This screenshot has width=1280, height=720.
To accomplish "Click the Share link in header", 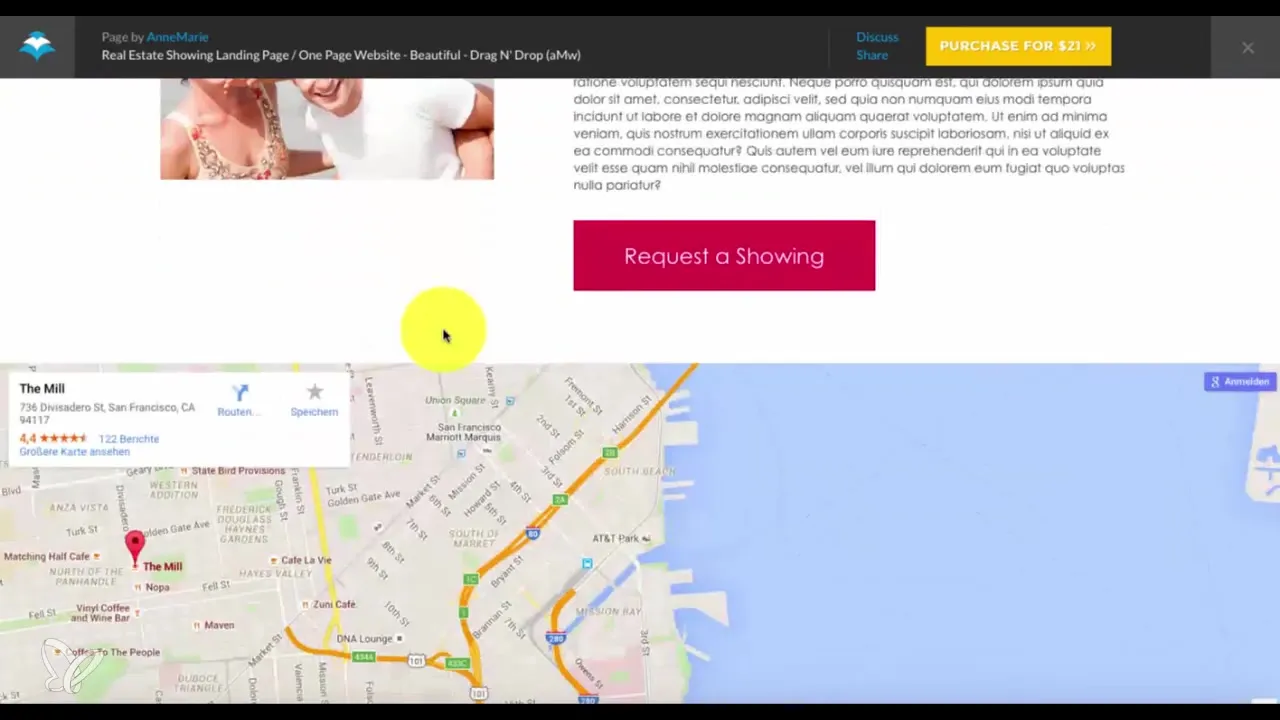I will click(x=872, y=55).
